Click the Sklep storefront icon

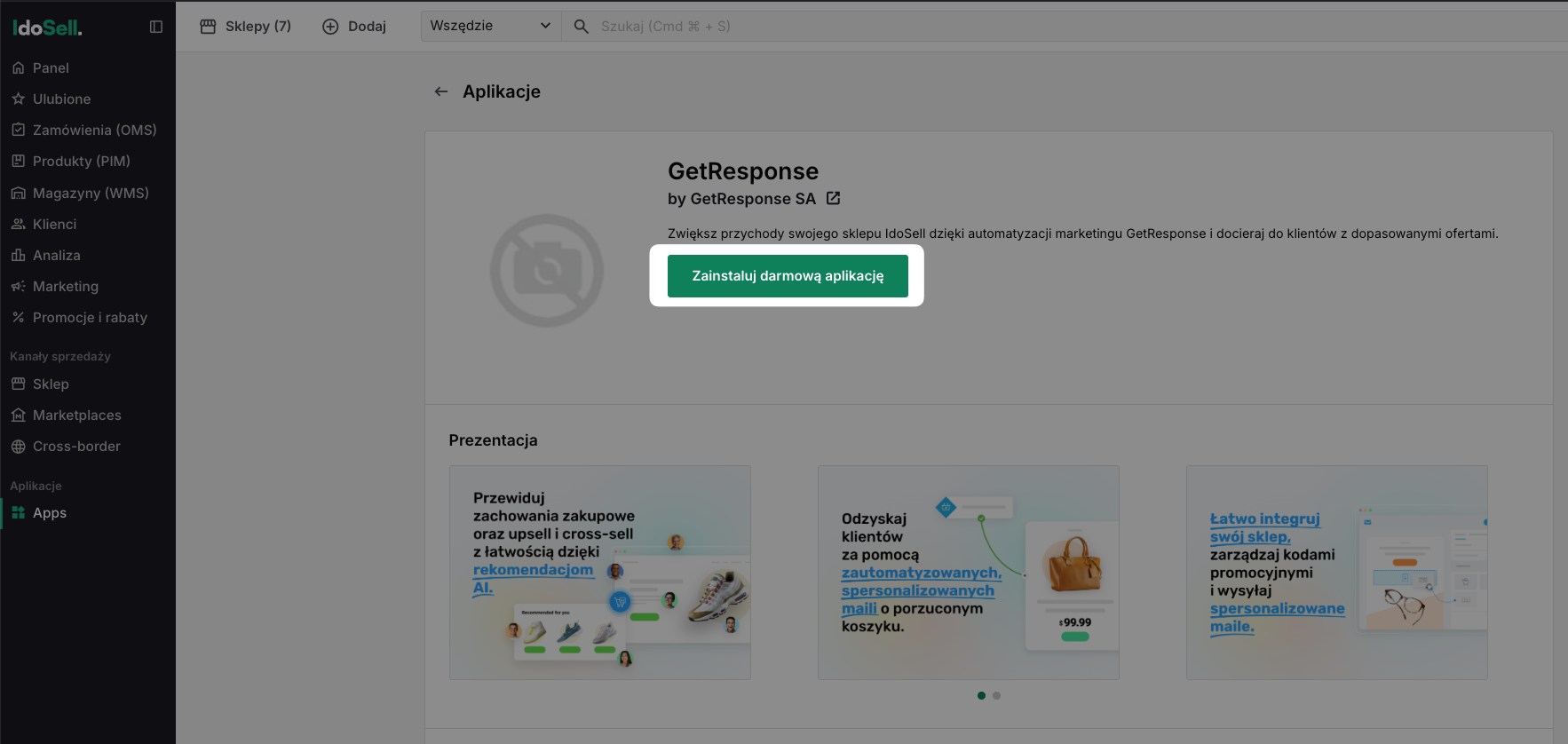click(x=18, y=384)
